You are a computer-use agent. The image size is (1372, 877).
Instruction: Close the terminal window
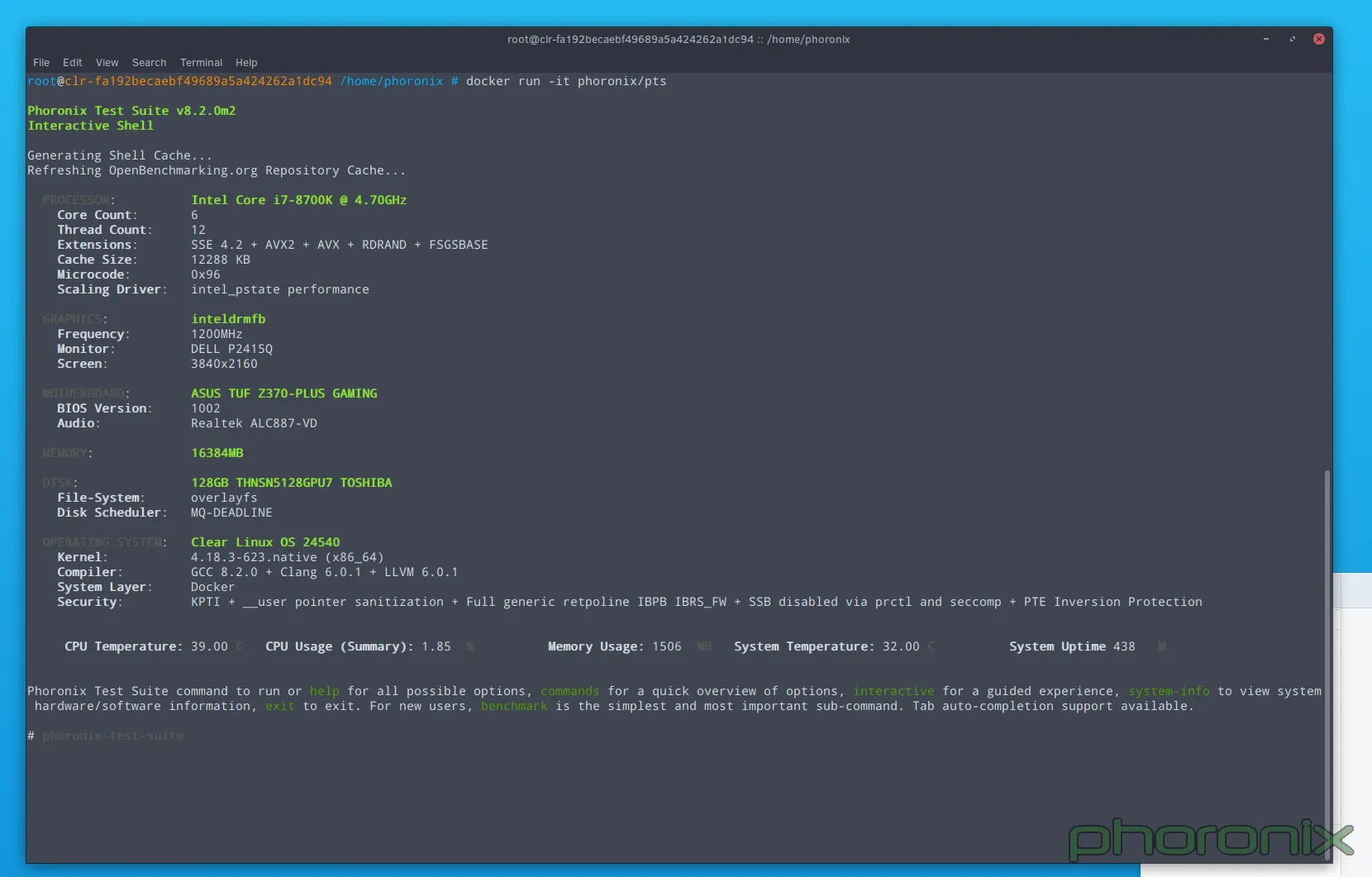[1319, 39]
